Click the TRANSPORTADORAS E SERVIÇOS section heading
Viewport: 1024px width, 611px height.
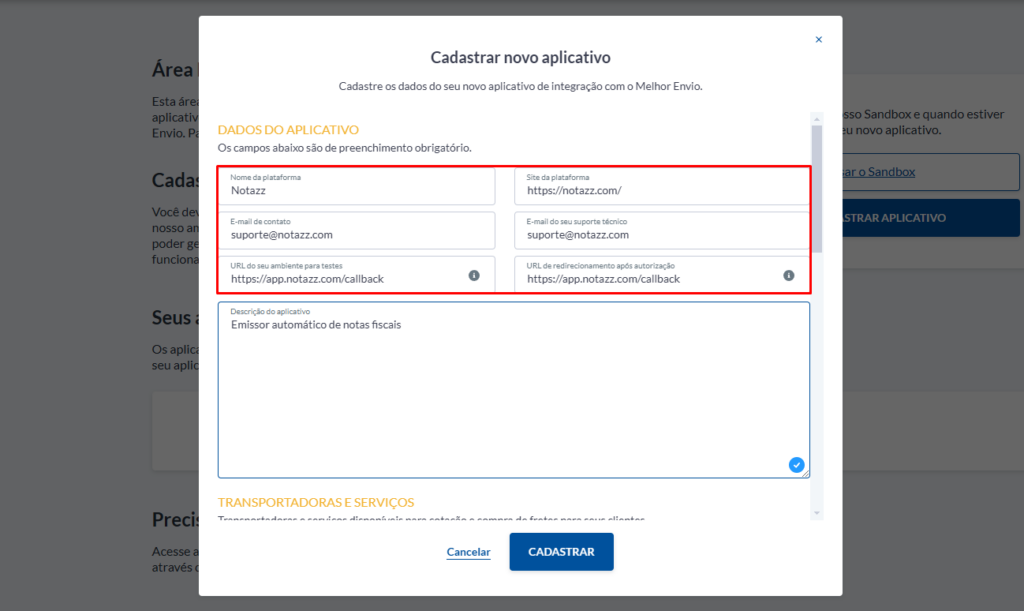click(x=316, y=502)
